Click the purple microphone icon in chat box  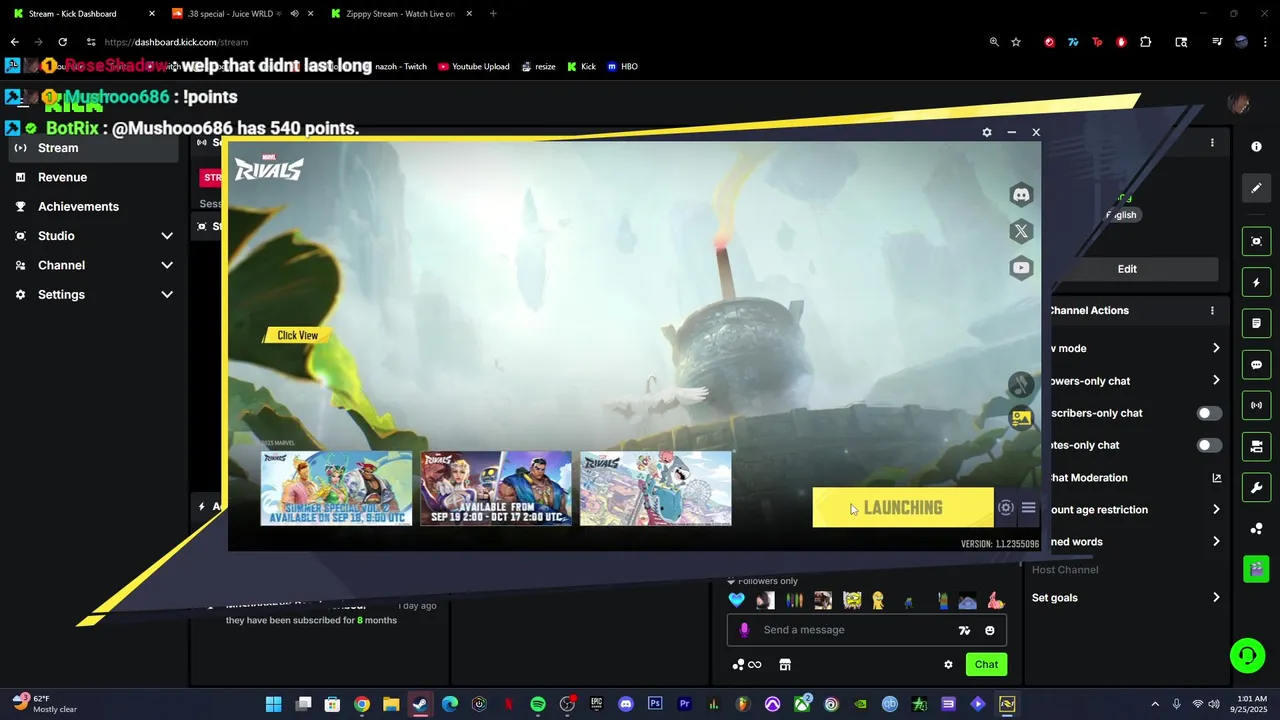click(744, 630)
